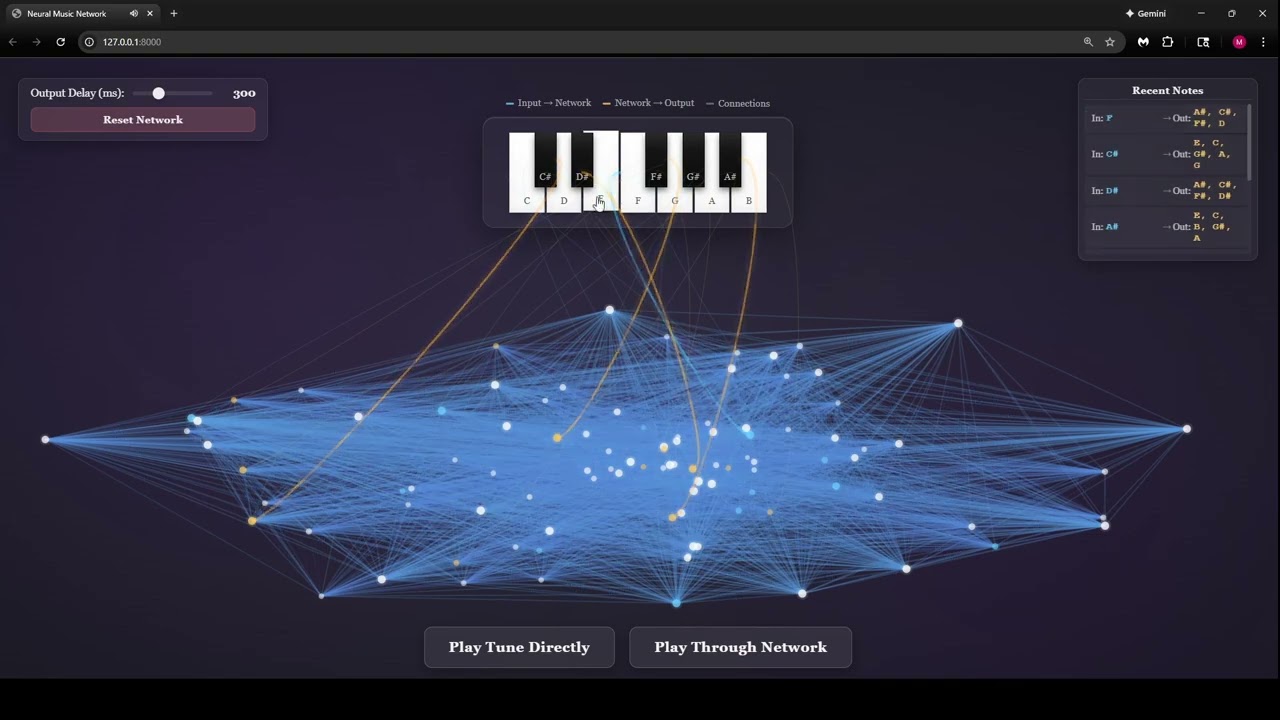Mute the Neural Music Network tab audio

point(133,14)
